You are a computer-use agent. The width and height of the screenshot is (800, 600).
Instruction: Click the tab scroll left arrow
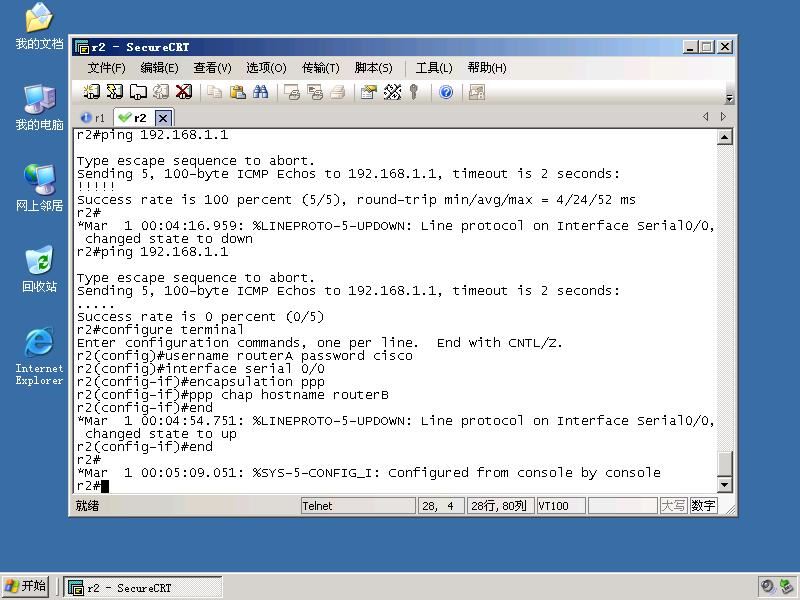(x=706, y=117)
